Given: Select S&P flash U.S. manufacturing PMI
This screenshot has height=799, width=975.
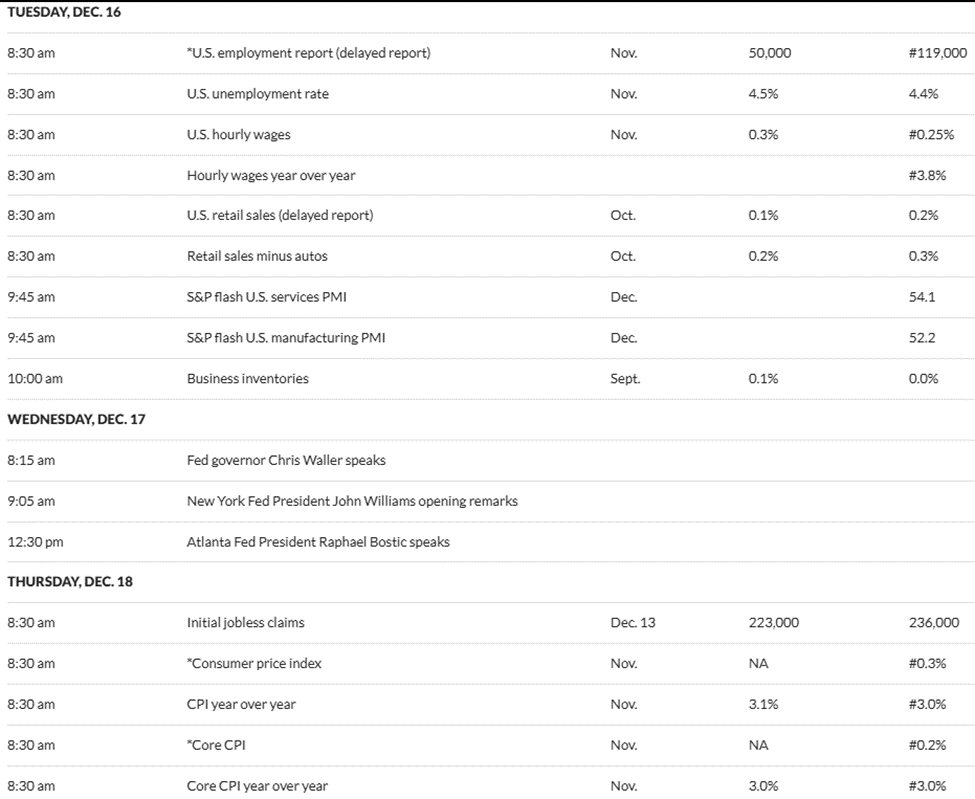Looking at the screenshot, I should [x=285, y=338].
